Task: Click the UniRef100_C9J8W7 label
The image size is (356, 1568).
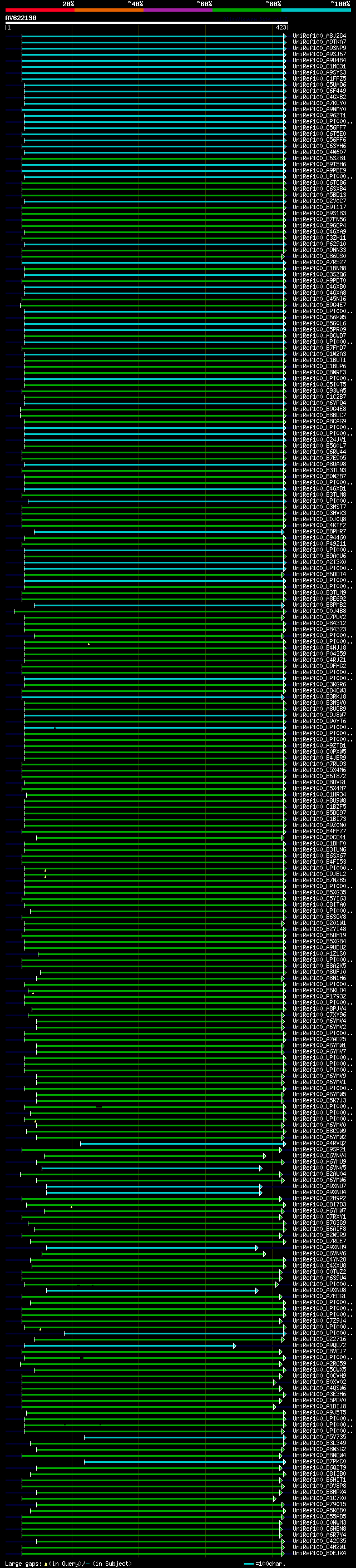Action: 319,715
